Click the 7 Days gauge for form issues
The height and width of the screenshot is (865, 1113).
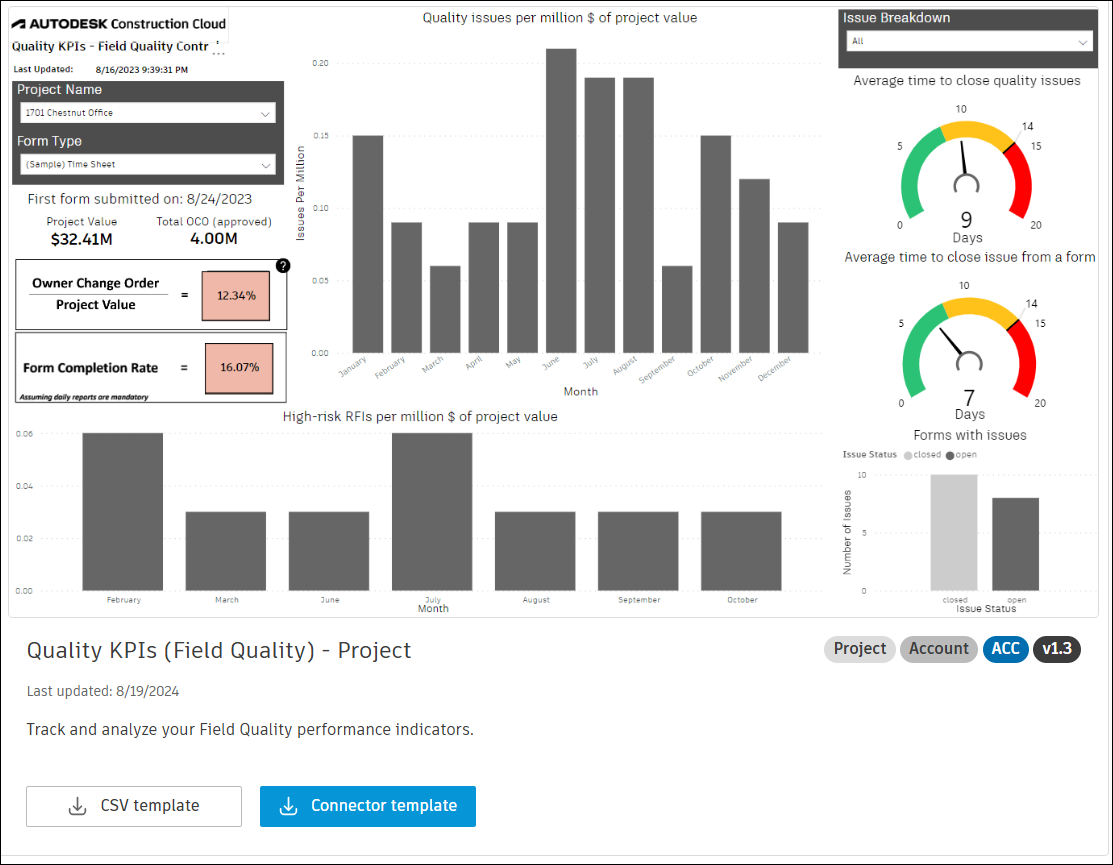click(969, 348)
